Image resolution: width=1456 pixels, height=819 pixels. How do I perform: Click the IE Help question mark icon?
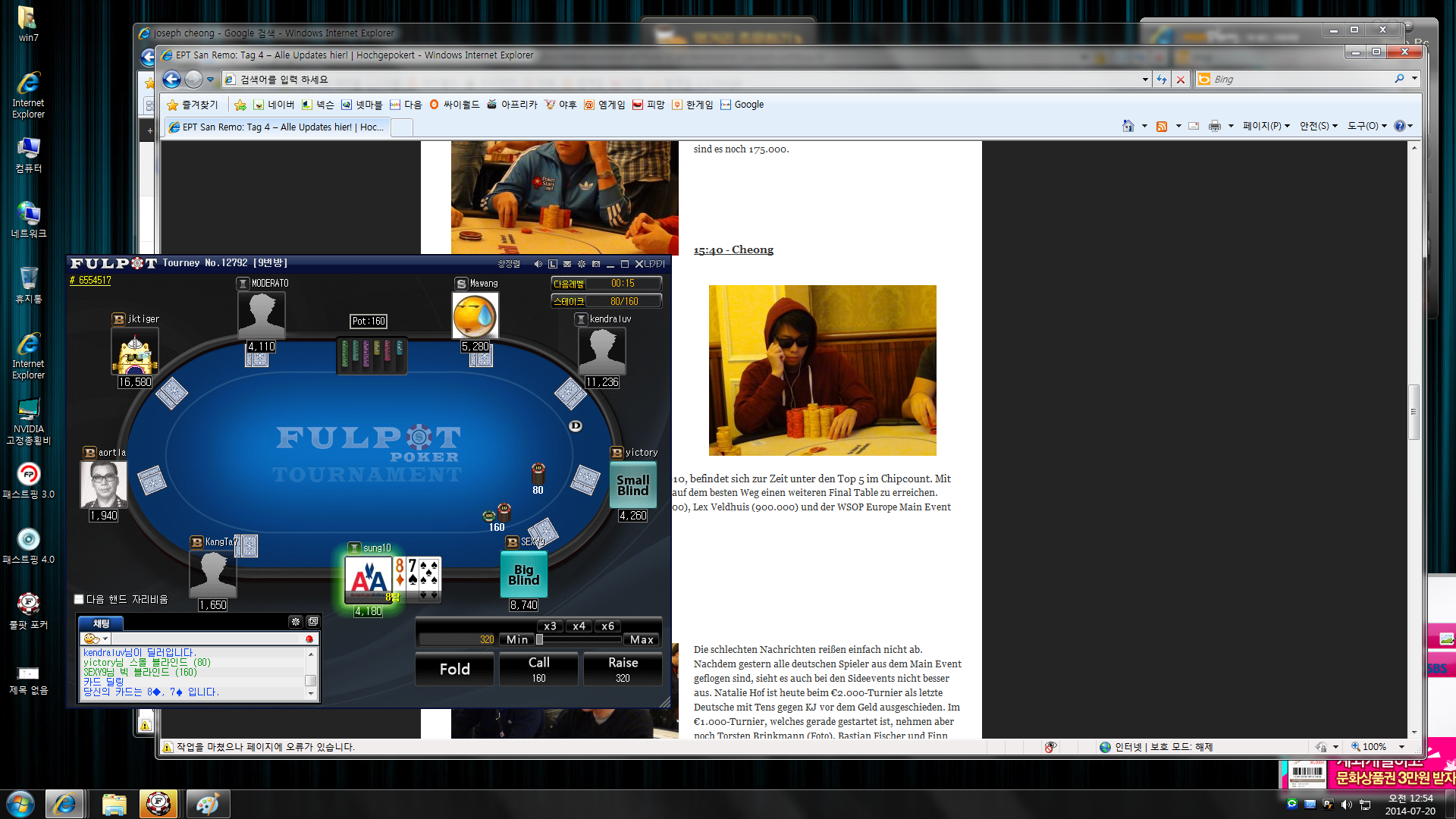[1400, 126]
